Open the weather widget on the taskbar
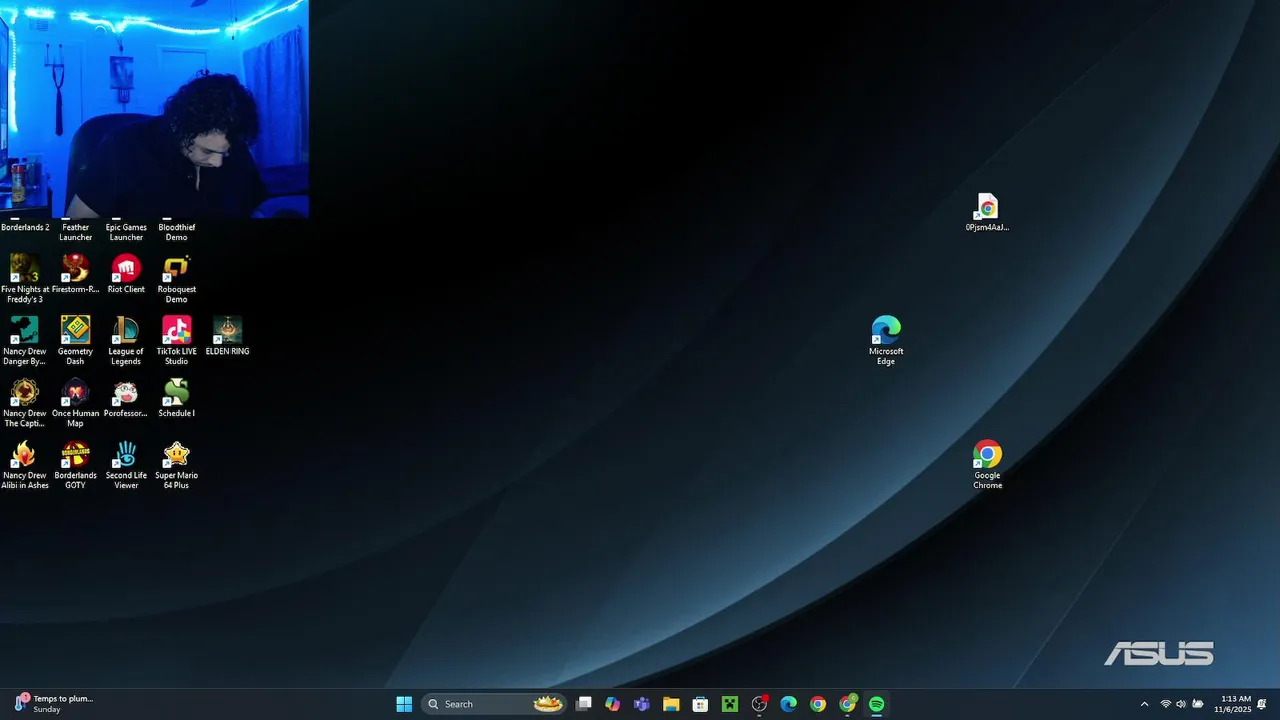This screenshot has height=720, width=1280. pos(54,704)
